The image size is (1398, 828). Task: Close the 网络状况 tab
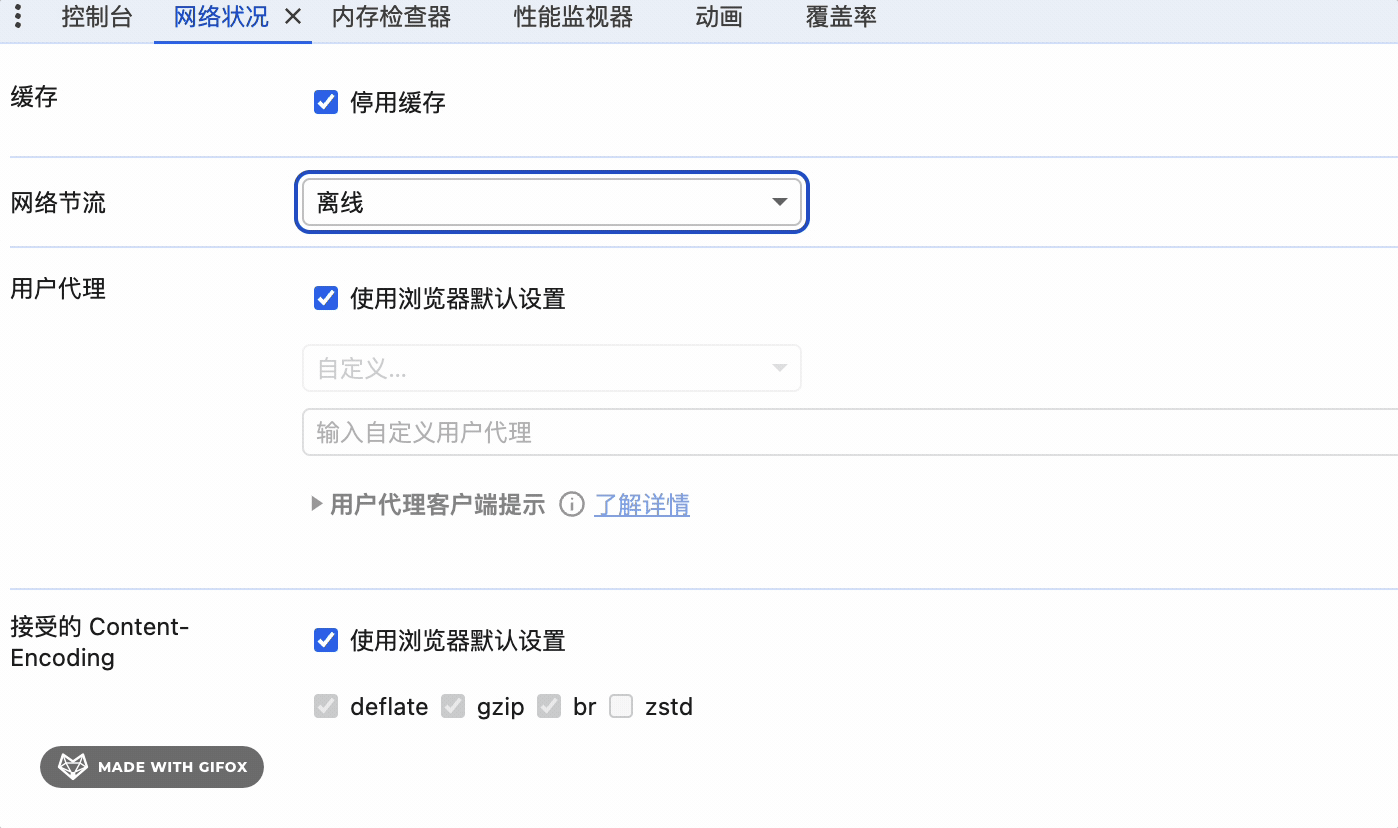point(293,17)
